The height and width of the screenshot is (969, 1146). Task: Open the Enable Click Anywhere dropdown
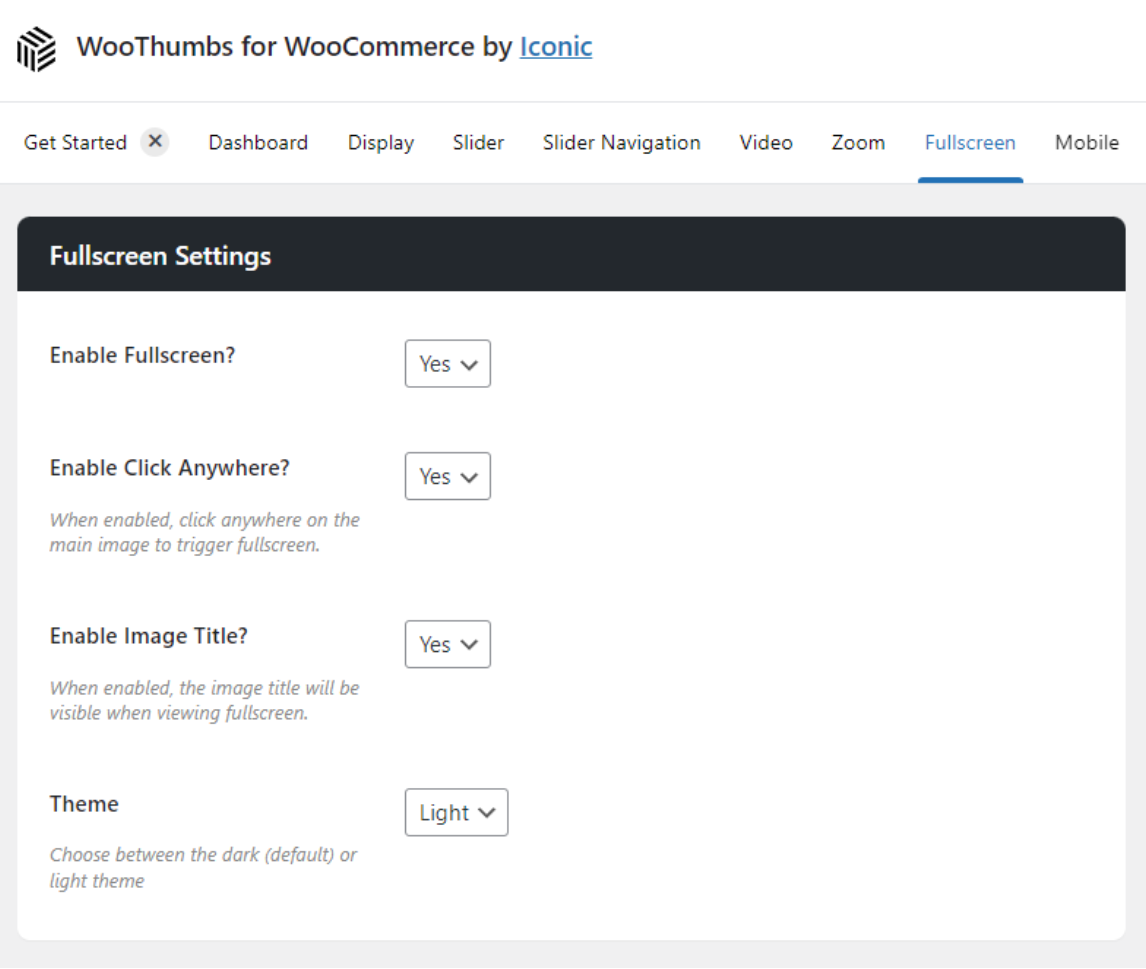pyautogui.click(x=447, y=476)
